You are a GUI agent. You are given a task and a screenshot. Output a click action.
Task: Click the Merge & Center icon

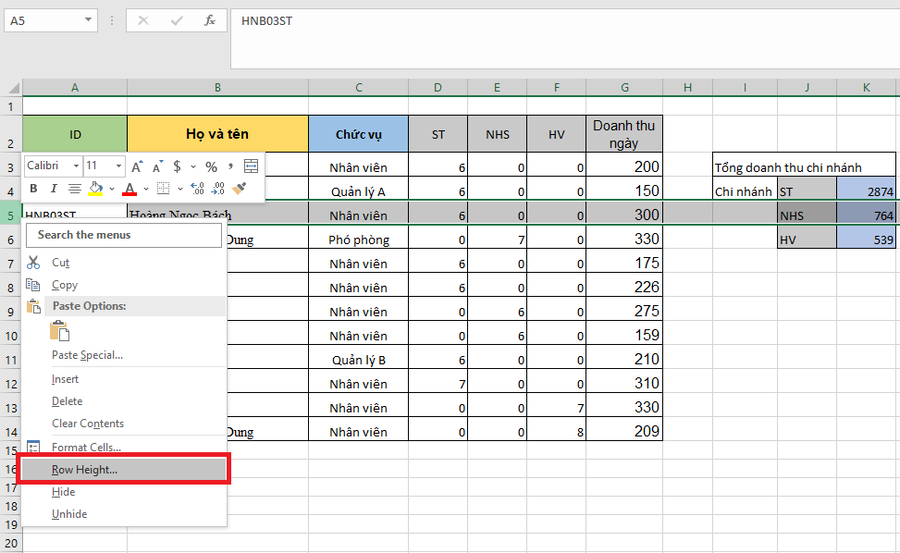pyautogui.click(x=251, y=167)
